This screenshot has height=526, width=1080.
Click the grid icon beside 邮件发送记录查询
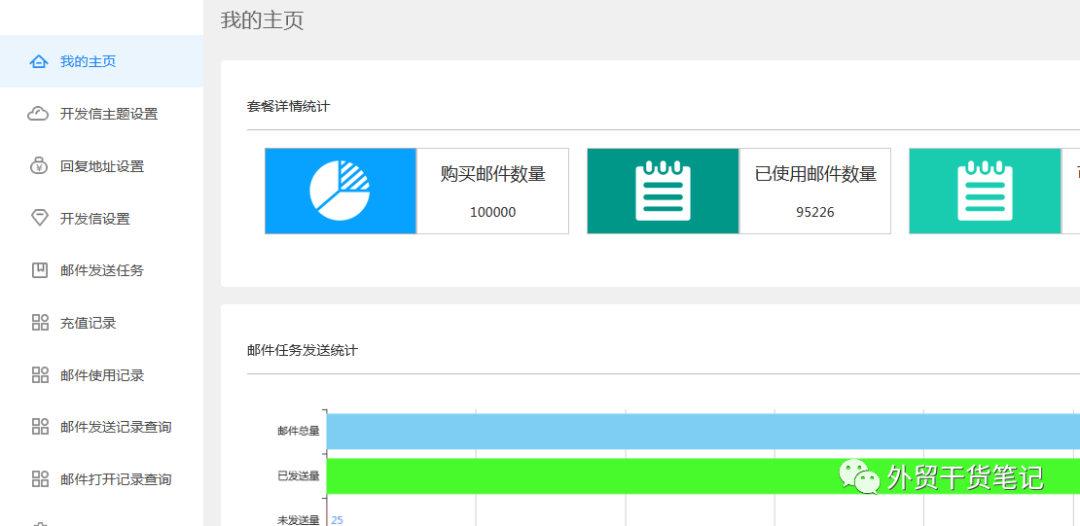[40, 427]
